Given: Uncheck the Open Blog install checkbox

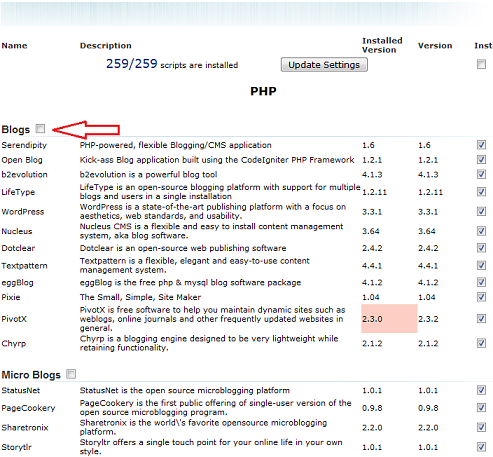Looking at the screenshot, I should [481, 159].
